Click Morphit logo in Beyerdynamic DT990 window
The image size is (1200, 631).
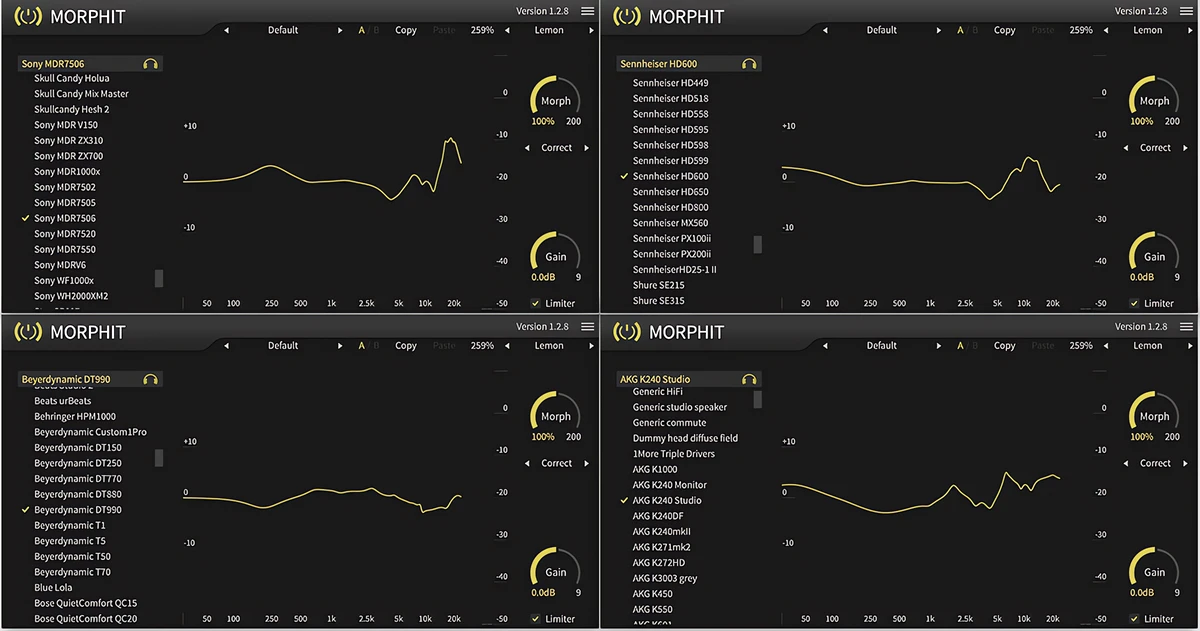[29, 332]
